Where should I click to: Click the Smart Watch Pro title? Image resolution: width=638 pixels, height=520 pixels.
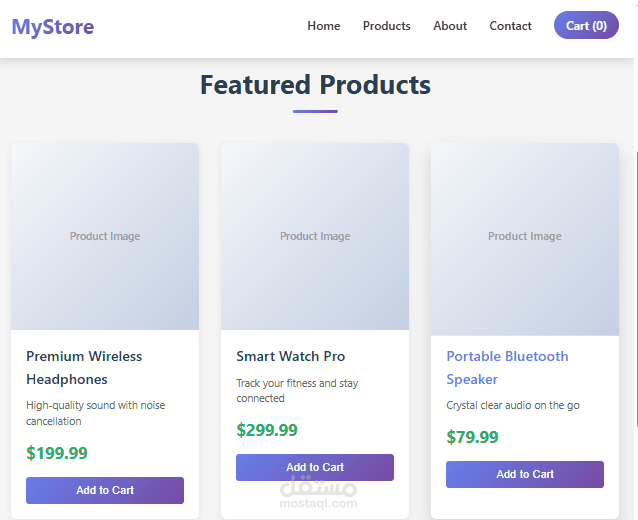point(290,356)
